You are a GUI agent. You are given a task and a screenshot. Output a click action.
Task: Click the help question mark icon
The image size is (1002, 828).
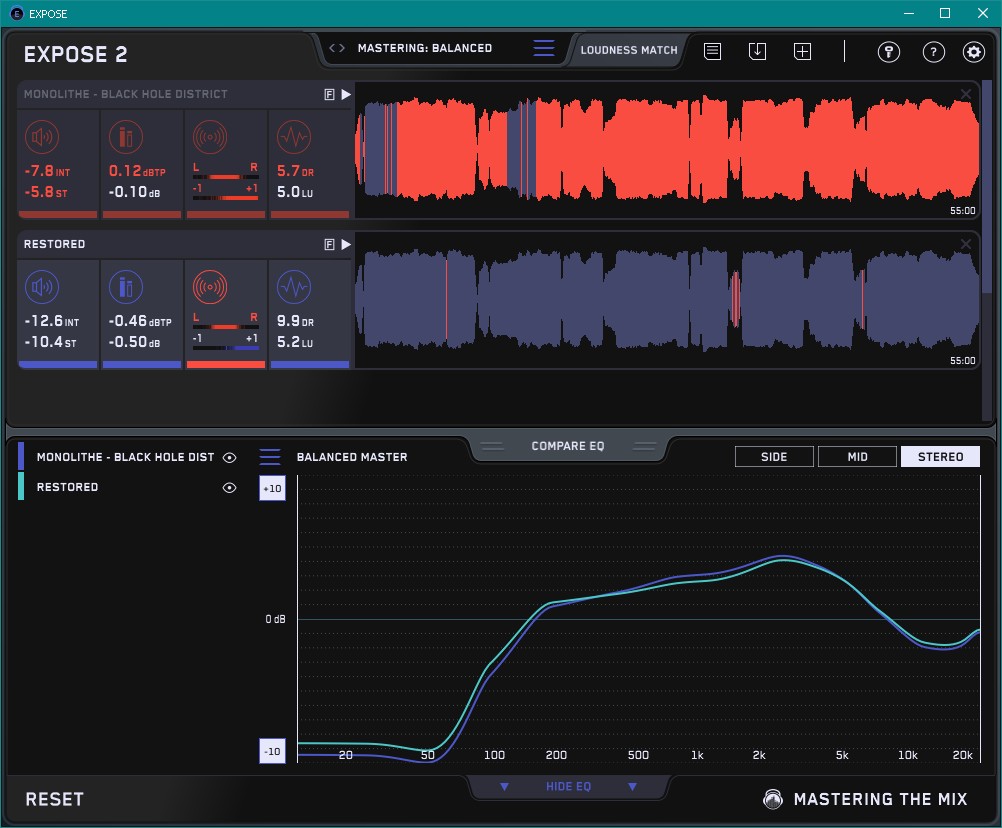coord(933,52)
